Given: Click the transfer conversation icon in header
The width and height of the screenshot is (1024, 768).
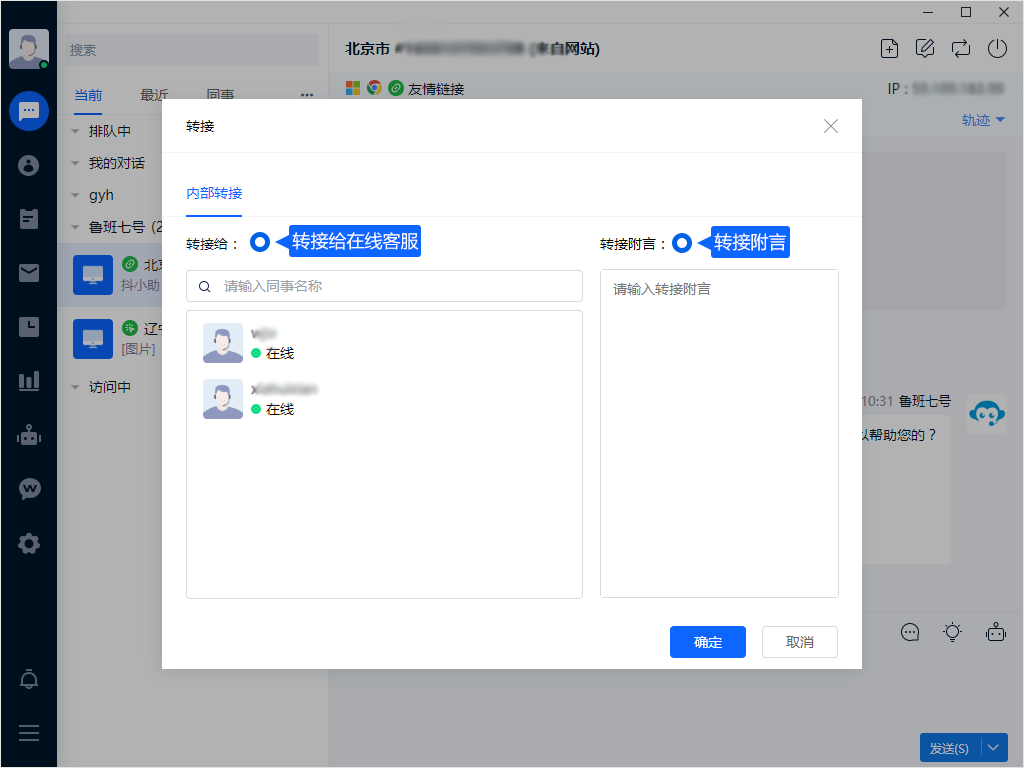Looking at the screenshot, I should coord(961,48).
